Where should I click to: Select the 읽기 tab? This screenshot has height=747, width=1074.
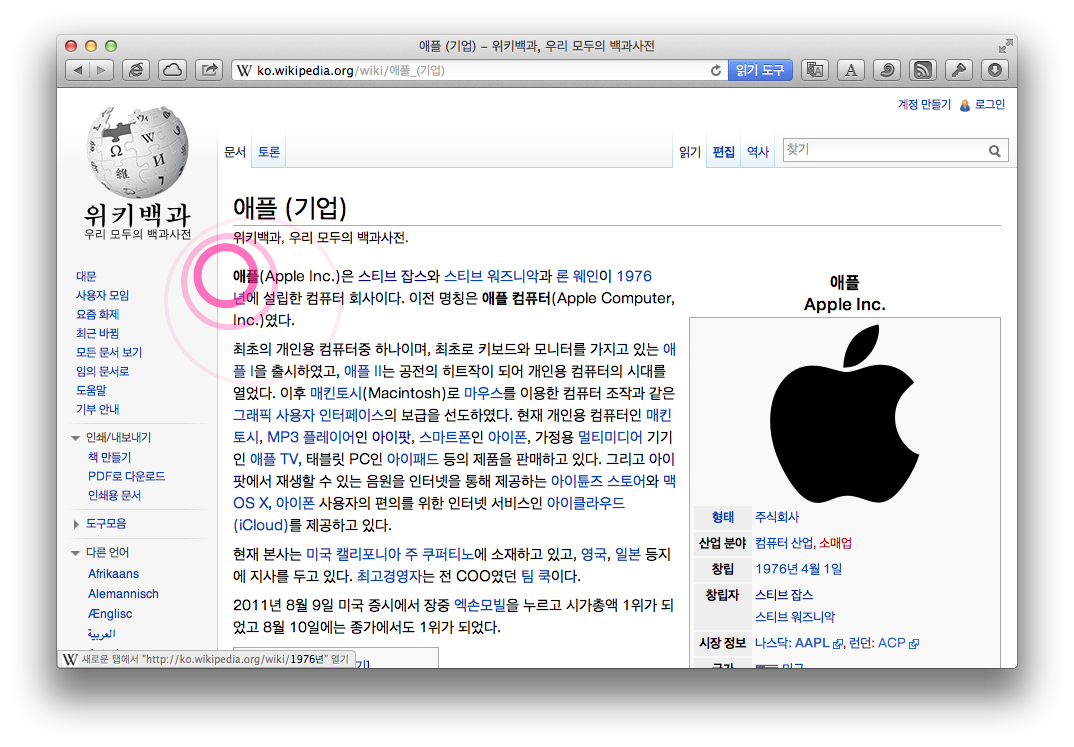point(690,152)
